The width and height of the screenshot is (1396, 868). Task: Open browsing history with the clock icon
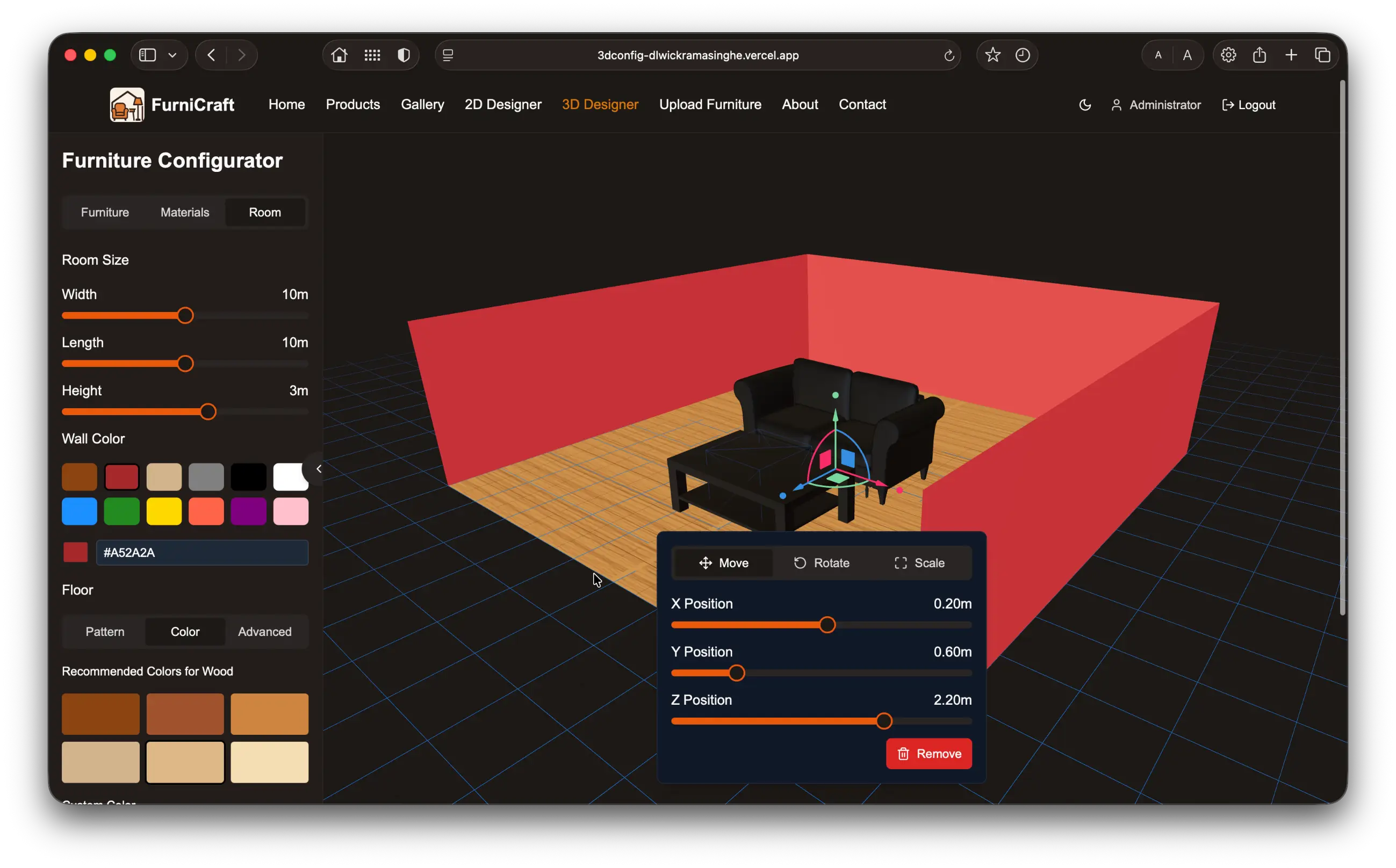[1023, 55]
